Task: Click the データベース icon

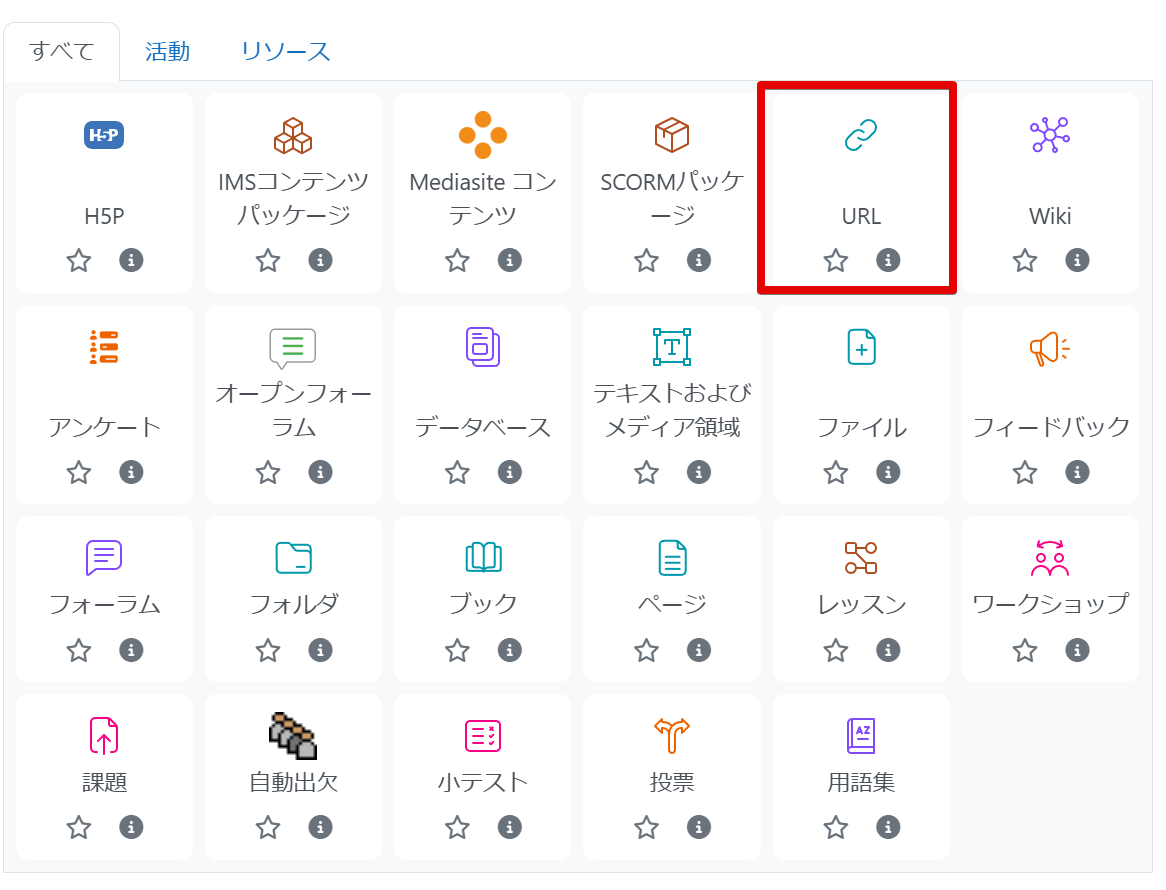Action: [x=482, y=345]
